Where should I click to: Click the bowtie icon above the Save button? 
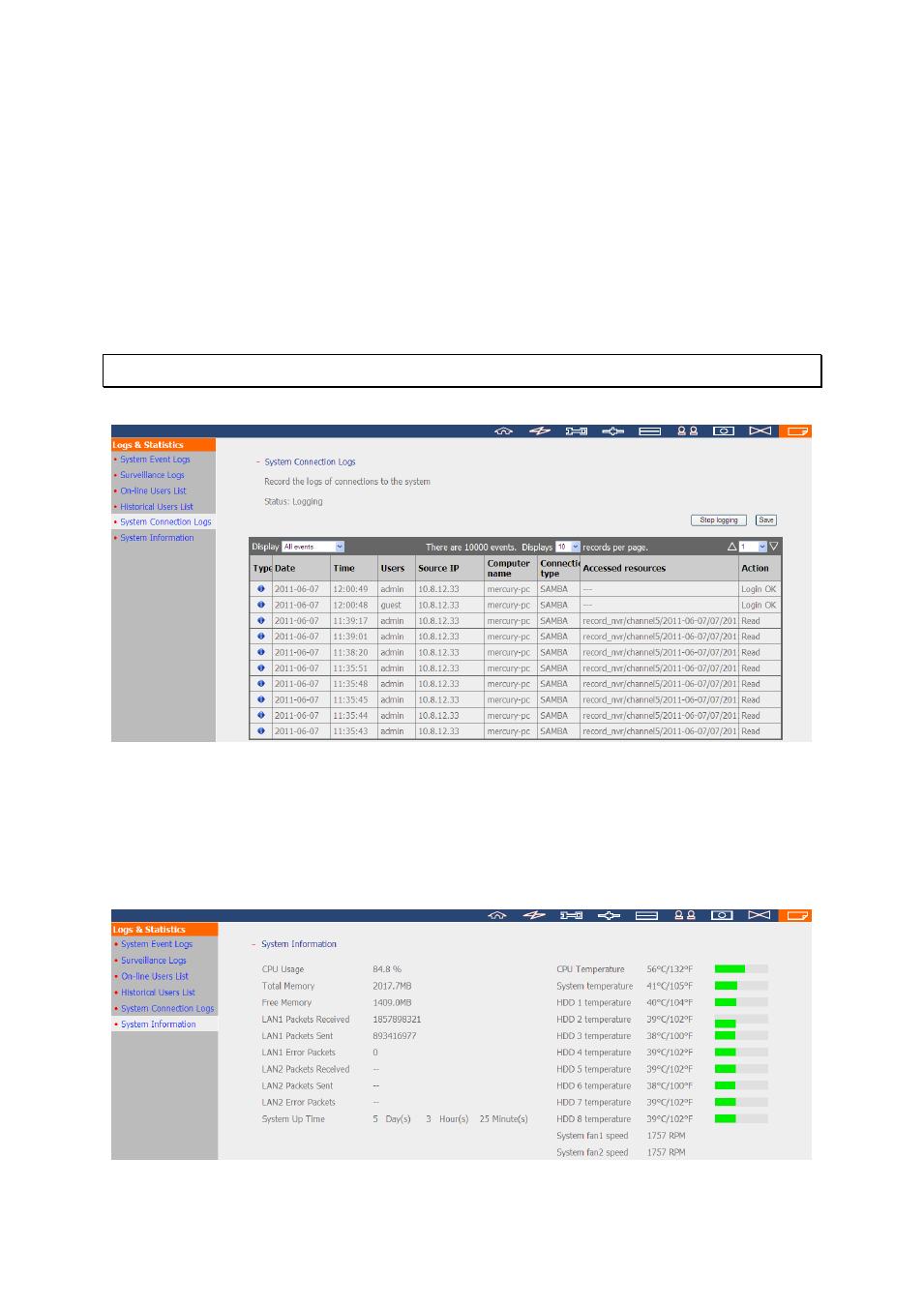tap(760, 431)
